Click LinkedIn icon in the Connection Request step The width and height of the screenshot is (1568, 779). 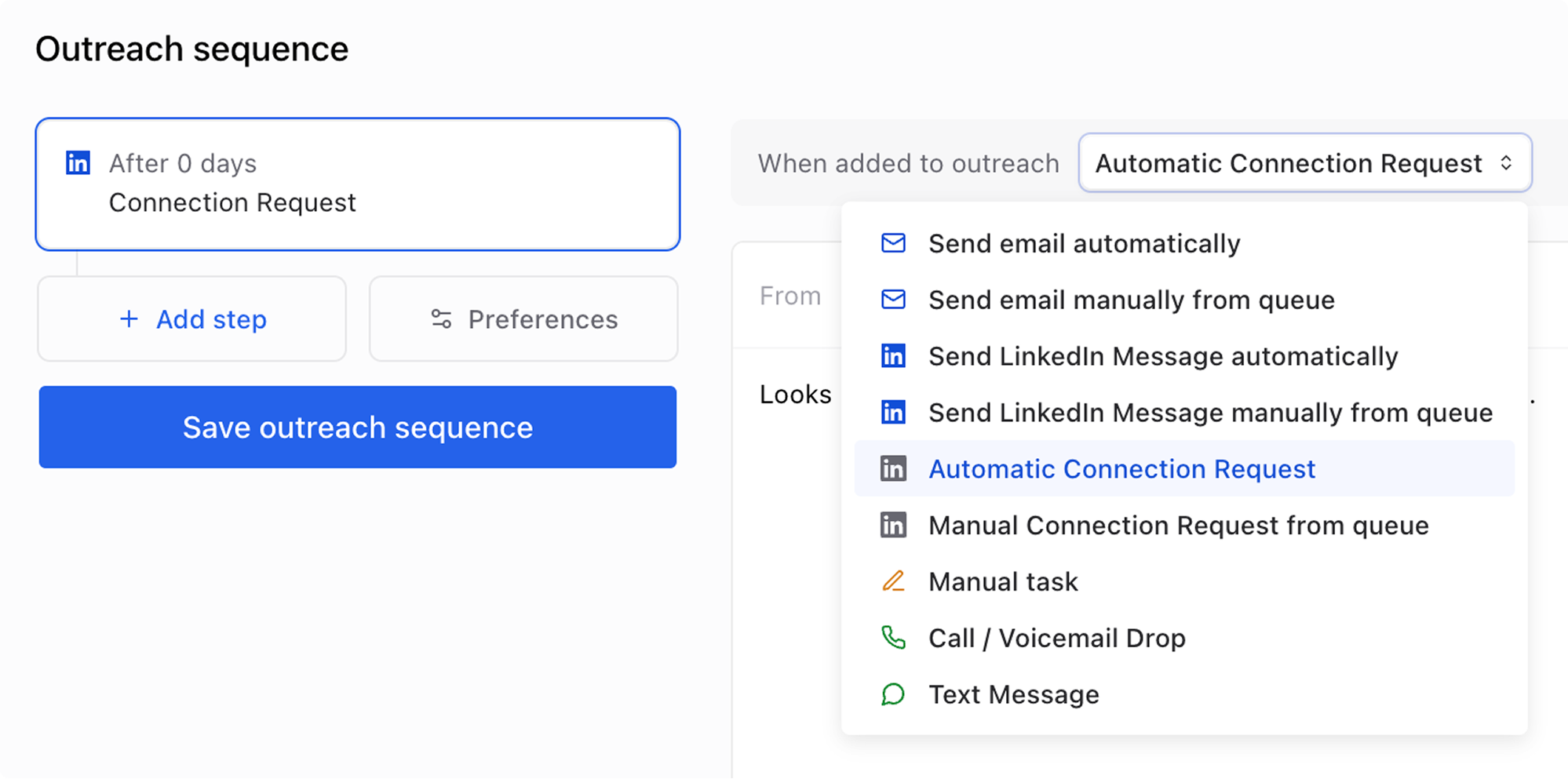pyautogui.click(x=78, y=163)
